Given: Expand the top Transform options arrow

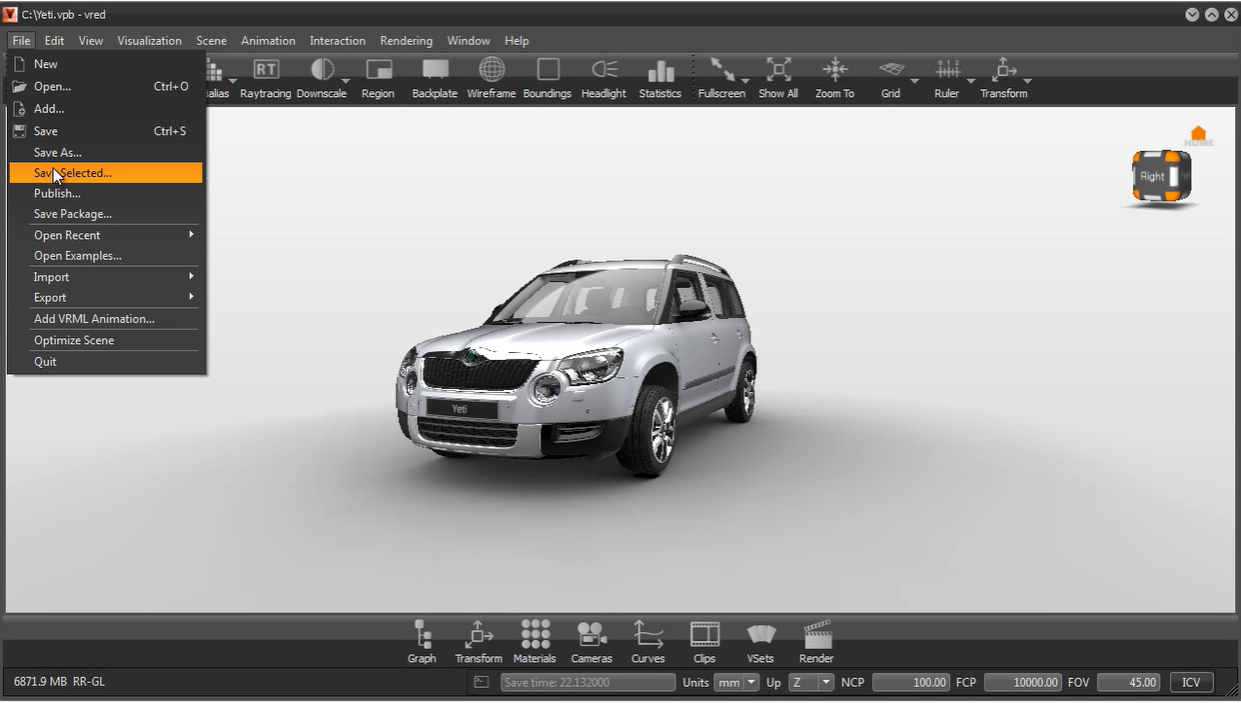Looking at the screenshot, I should click(1027, 80).
